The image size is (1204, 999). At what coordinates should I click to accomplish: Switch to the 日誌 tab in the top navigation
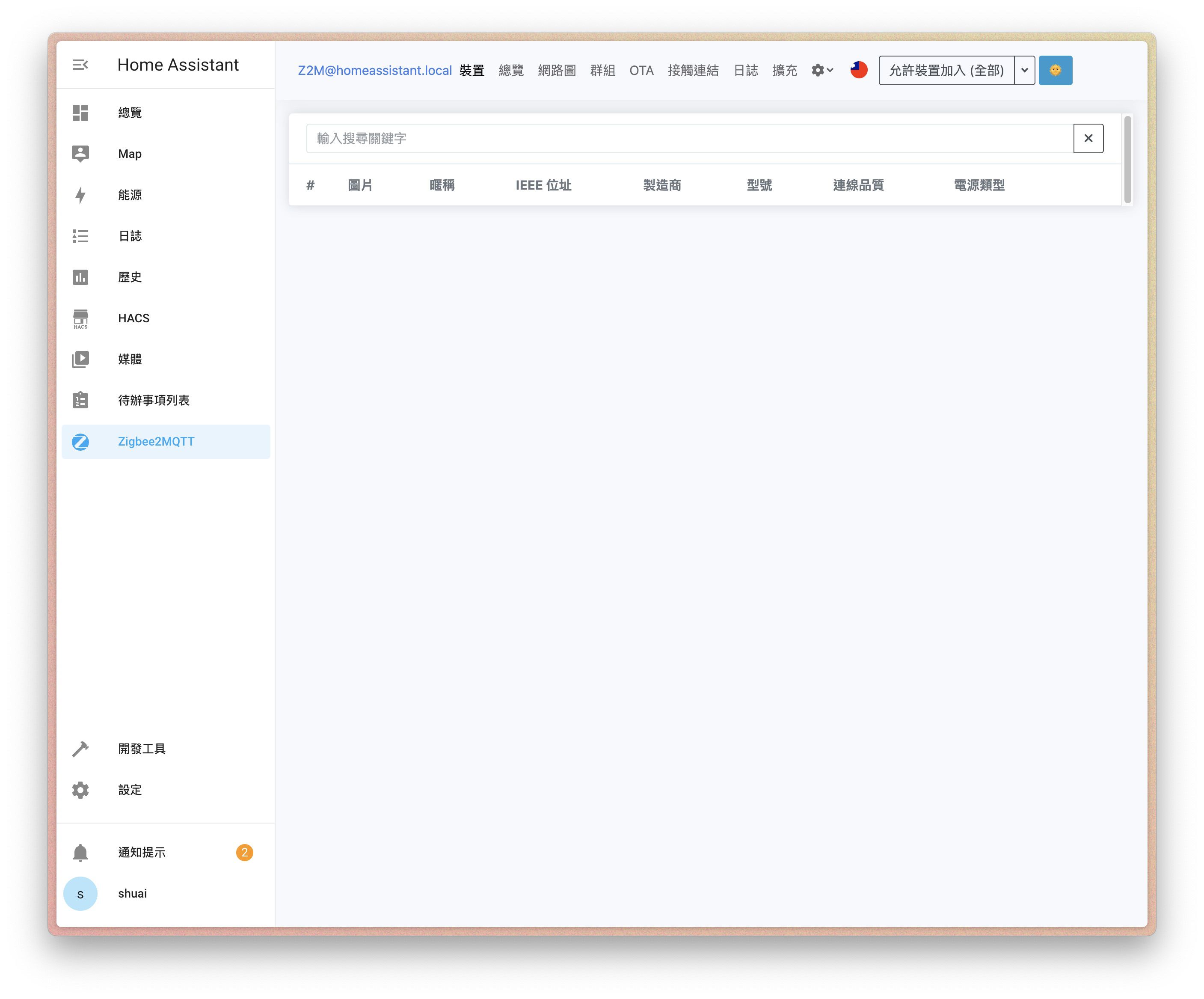[746, 71]
